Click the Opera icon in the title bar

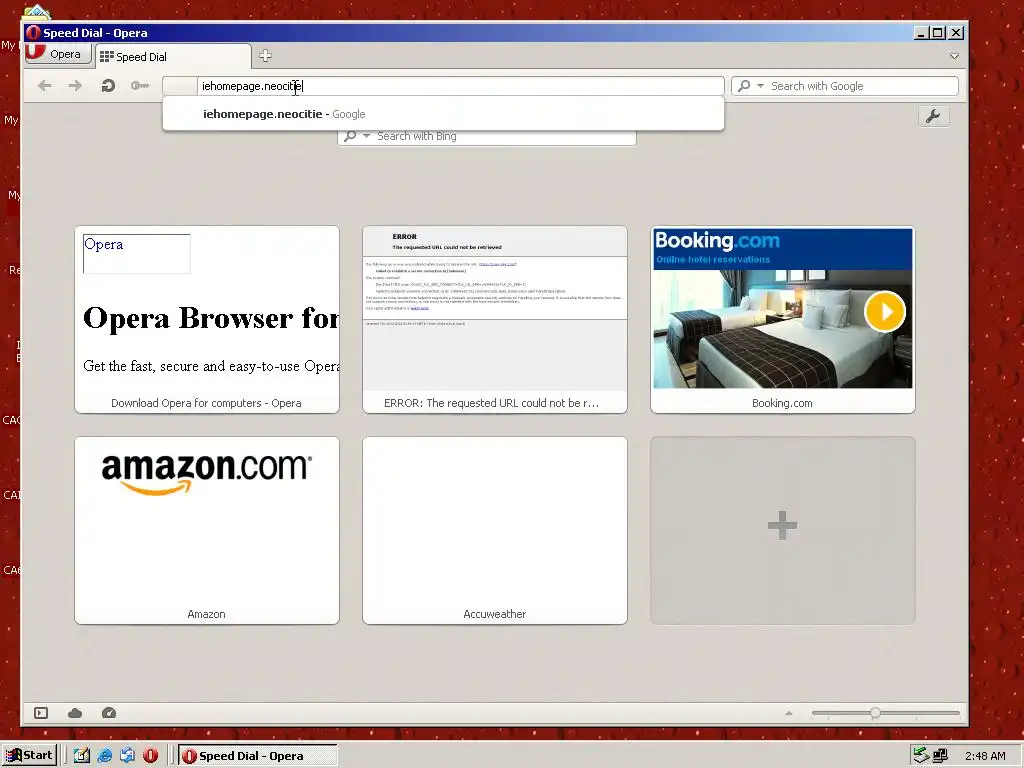click(x=33, y=33)
